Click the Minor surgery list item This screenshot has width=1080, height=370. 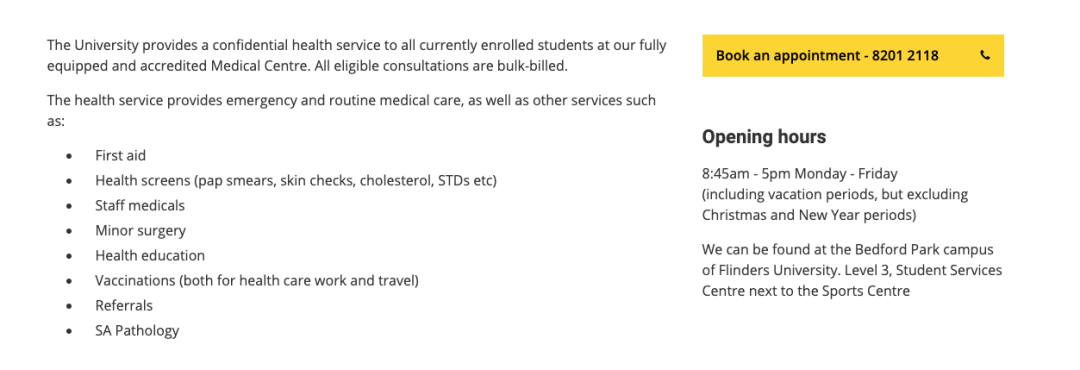(141, 230)
